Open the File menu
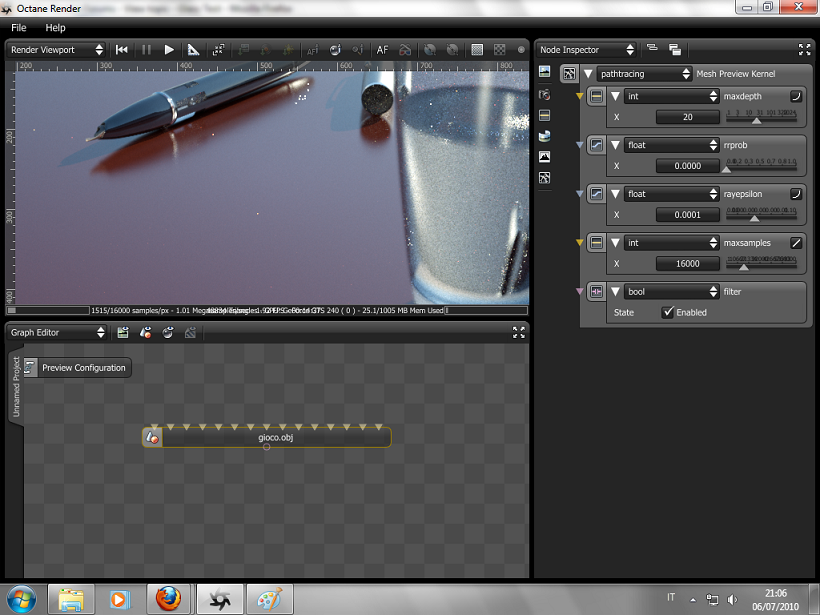Screen dimensions: 820x615 19,28
